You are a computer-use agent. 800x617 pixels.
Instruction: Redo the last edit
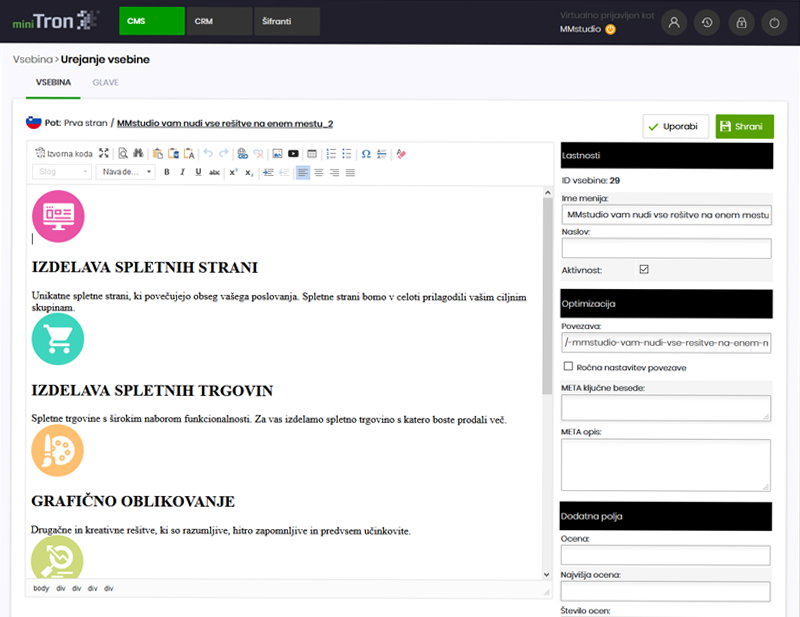tap(223, 153)
